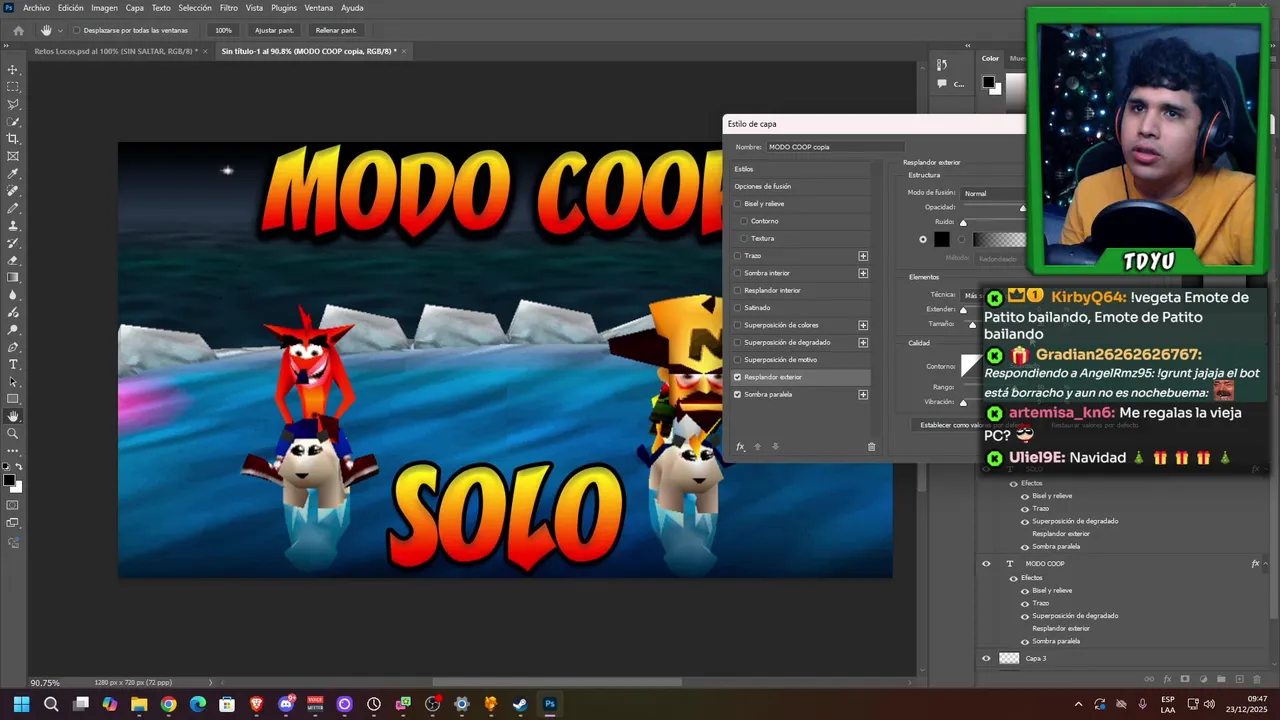This screenshot has width=1280, height=720.
Task: Enable Superposición de colores checkbox
Action: coord(738,325)
